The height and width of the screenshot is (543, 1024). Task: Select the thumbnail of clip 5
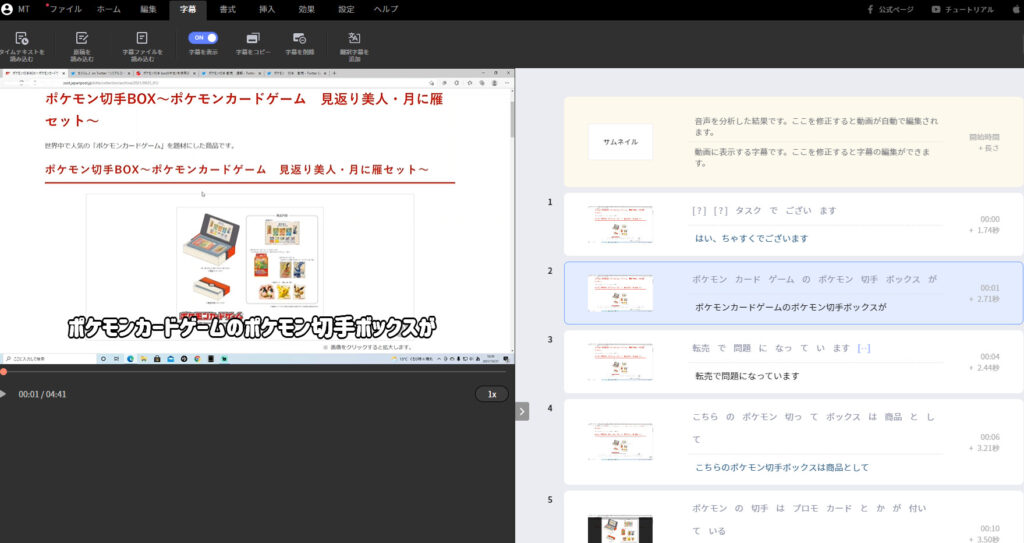tap(620, 529)
